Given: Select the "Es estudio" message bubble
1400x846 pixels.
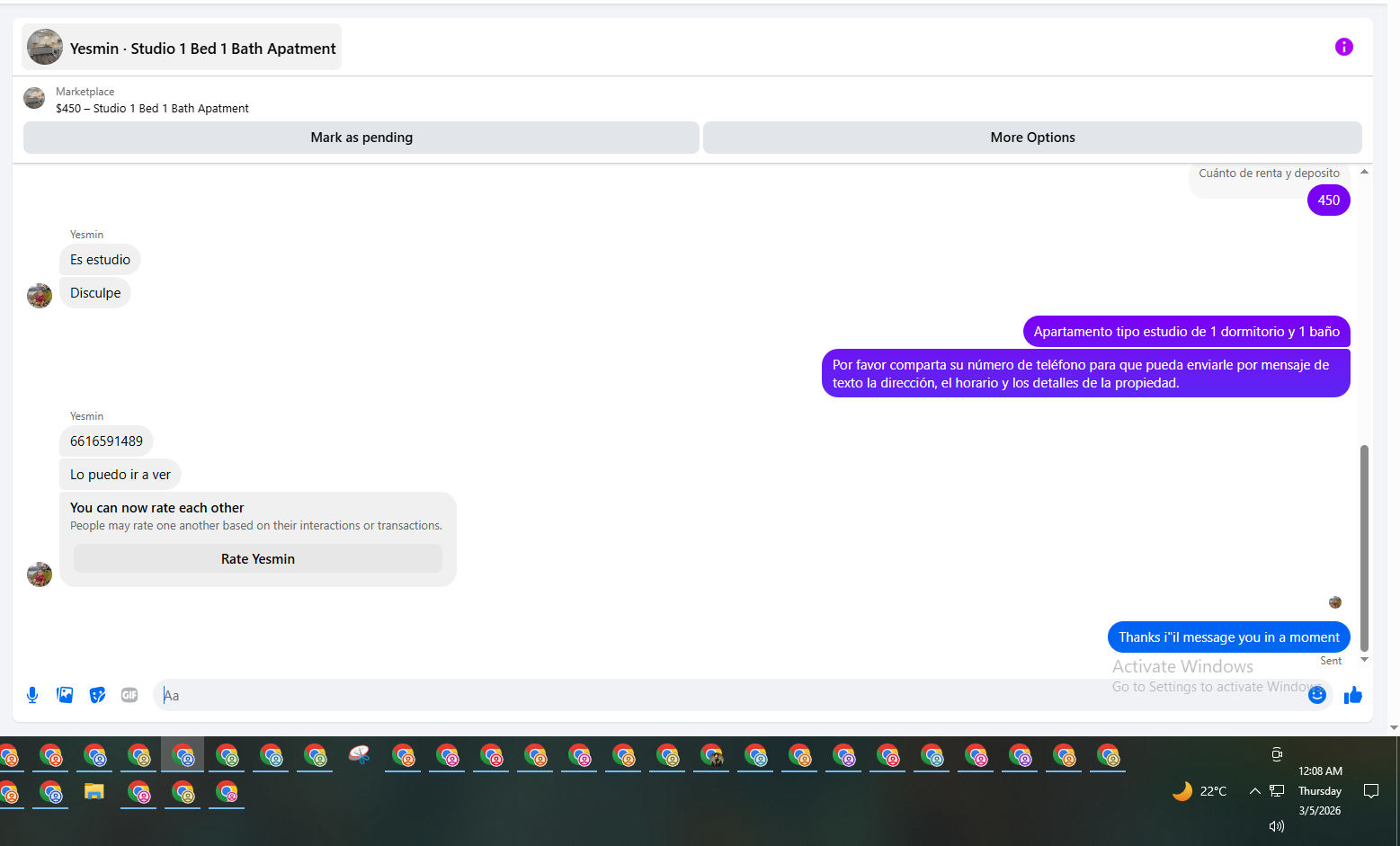Looking at the screenshot, I should [x=101, y=260].
